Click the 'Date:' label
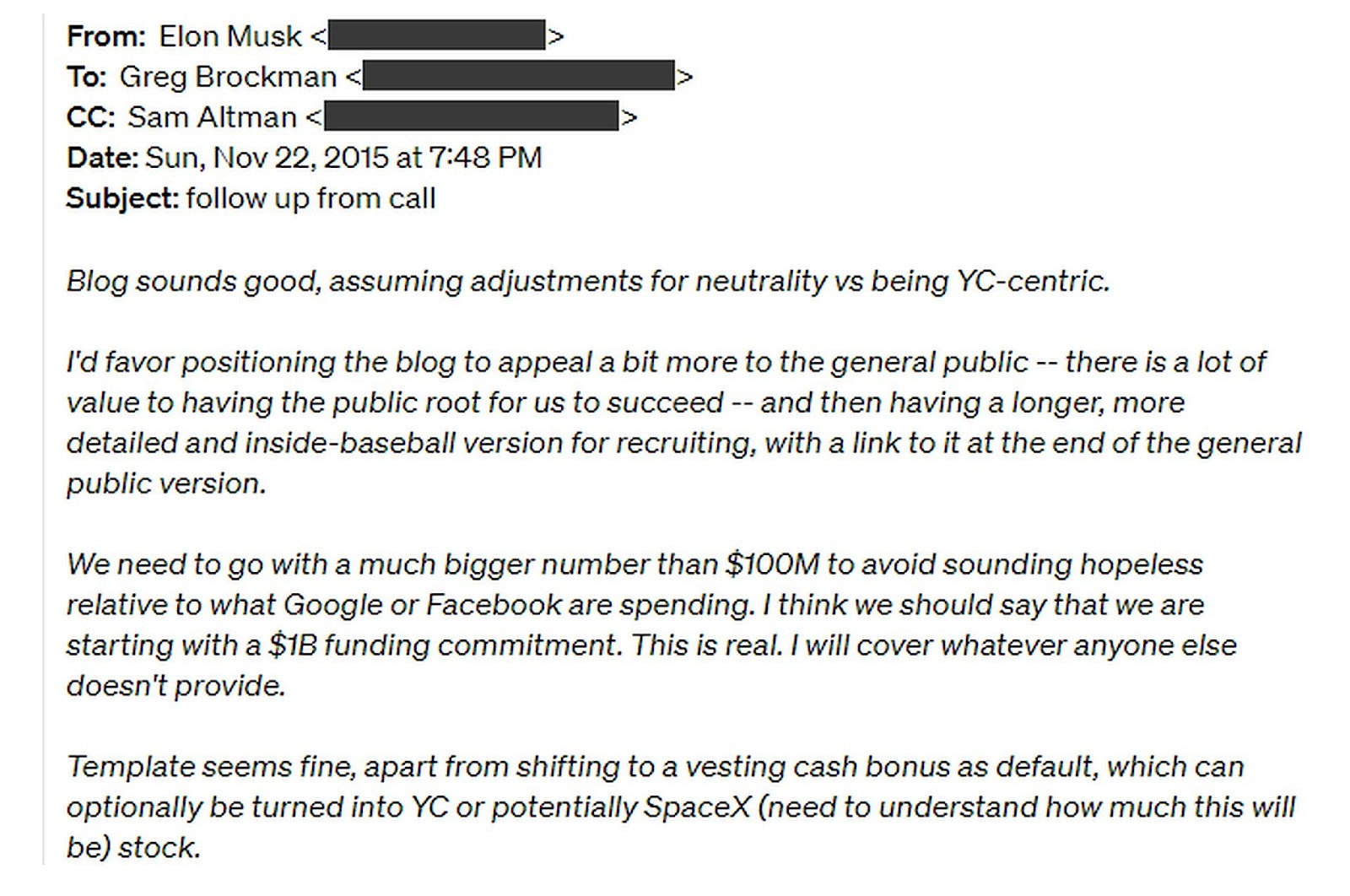 pos(102,157)
